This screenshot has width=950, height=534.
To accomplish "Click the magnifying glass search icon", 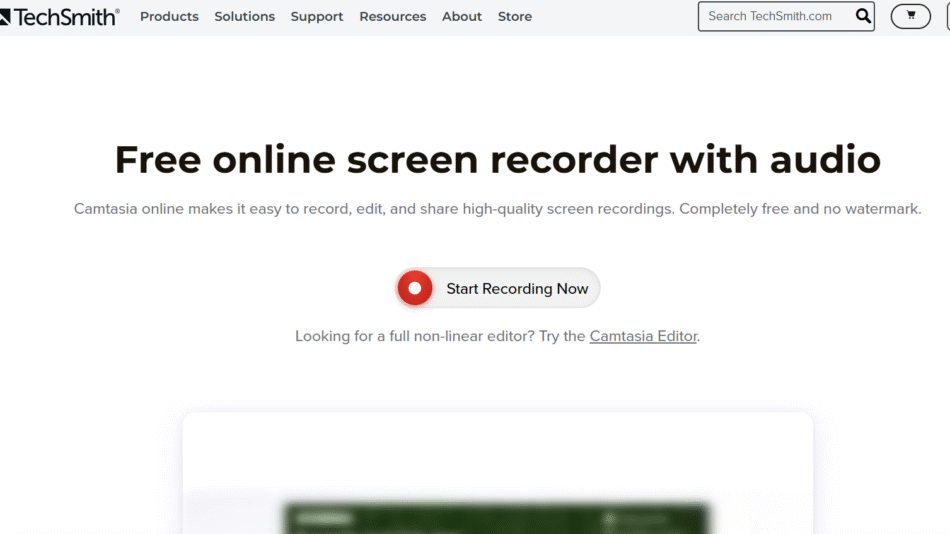I will (x=863, y=16).
